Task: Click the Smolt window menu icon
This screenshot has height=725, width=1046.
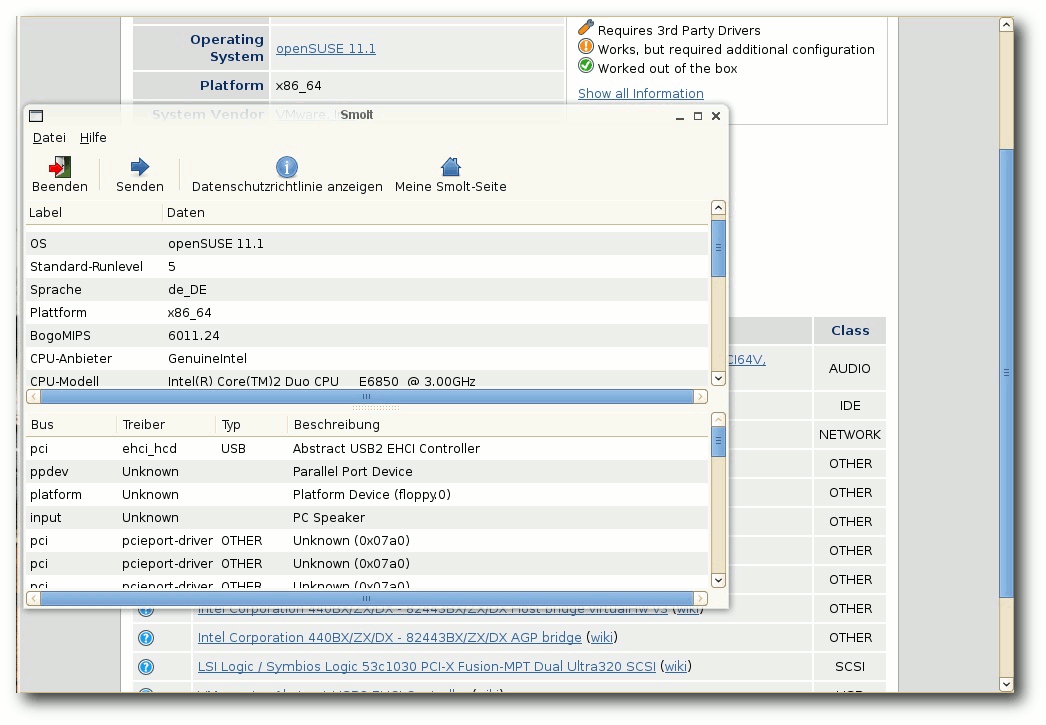Action: click(x=36, y=115)
